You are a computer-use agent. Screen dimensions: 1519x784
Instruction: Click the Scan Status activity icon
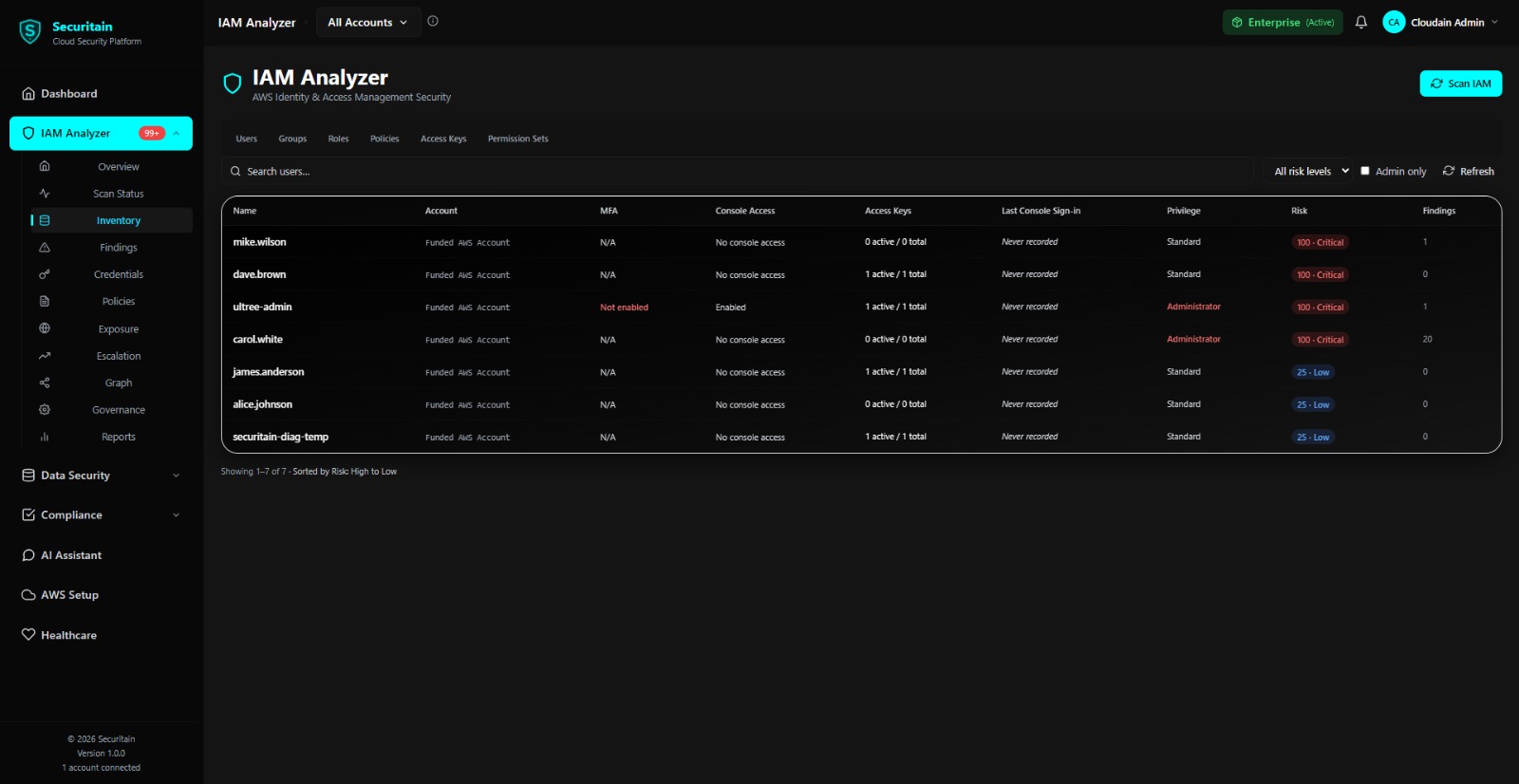click(45, 193)
